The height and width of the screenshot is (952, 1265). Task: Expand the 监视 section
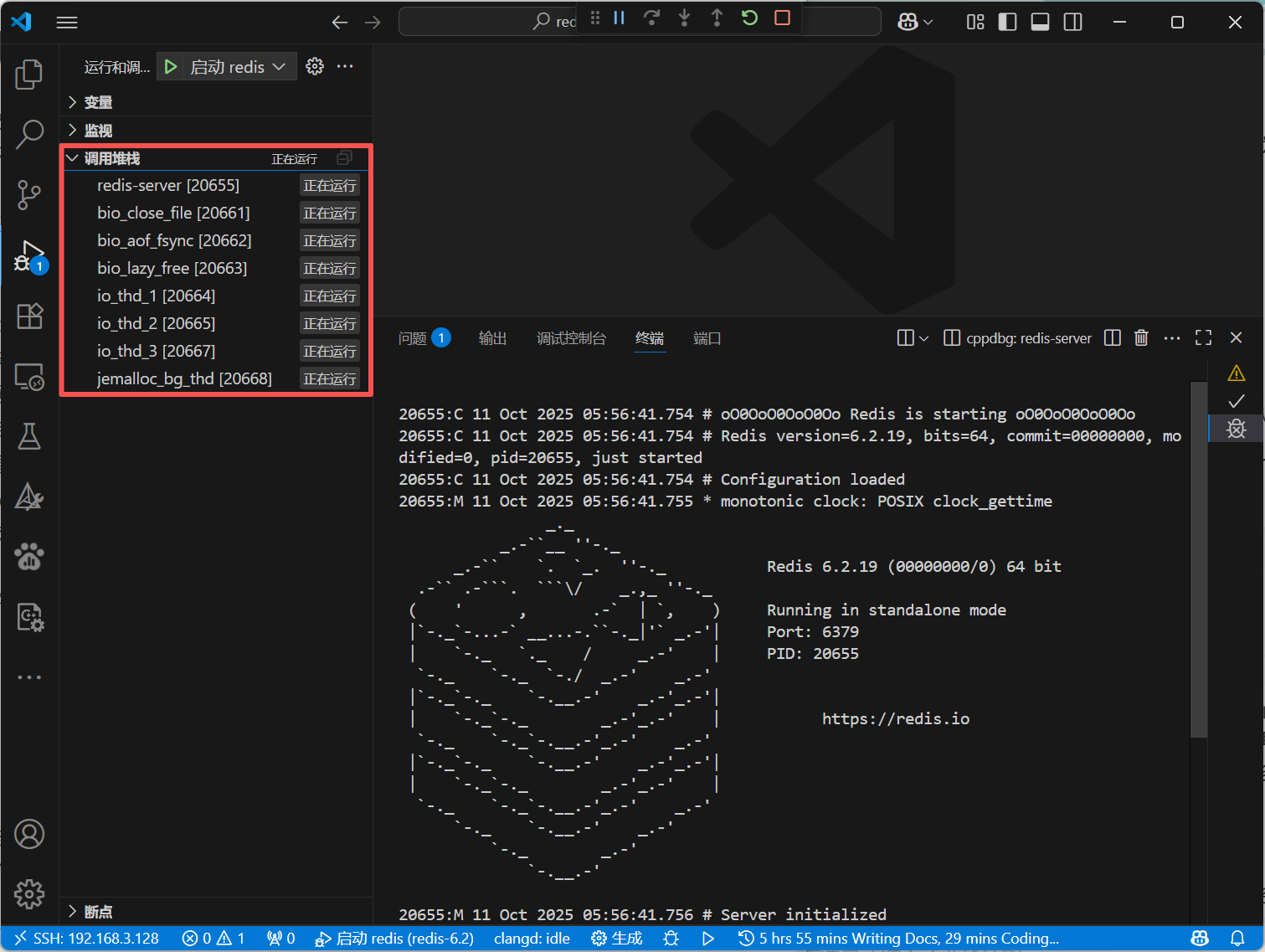pyautogui.click(x=216, y=131)
